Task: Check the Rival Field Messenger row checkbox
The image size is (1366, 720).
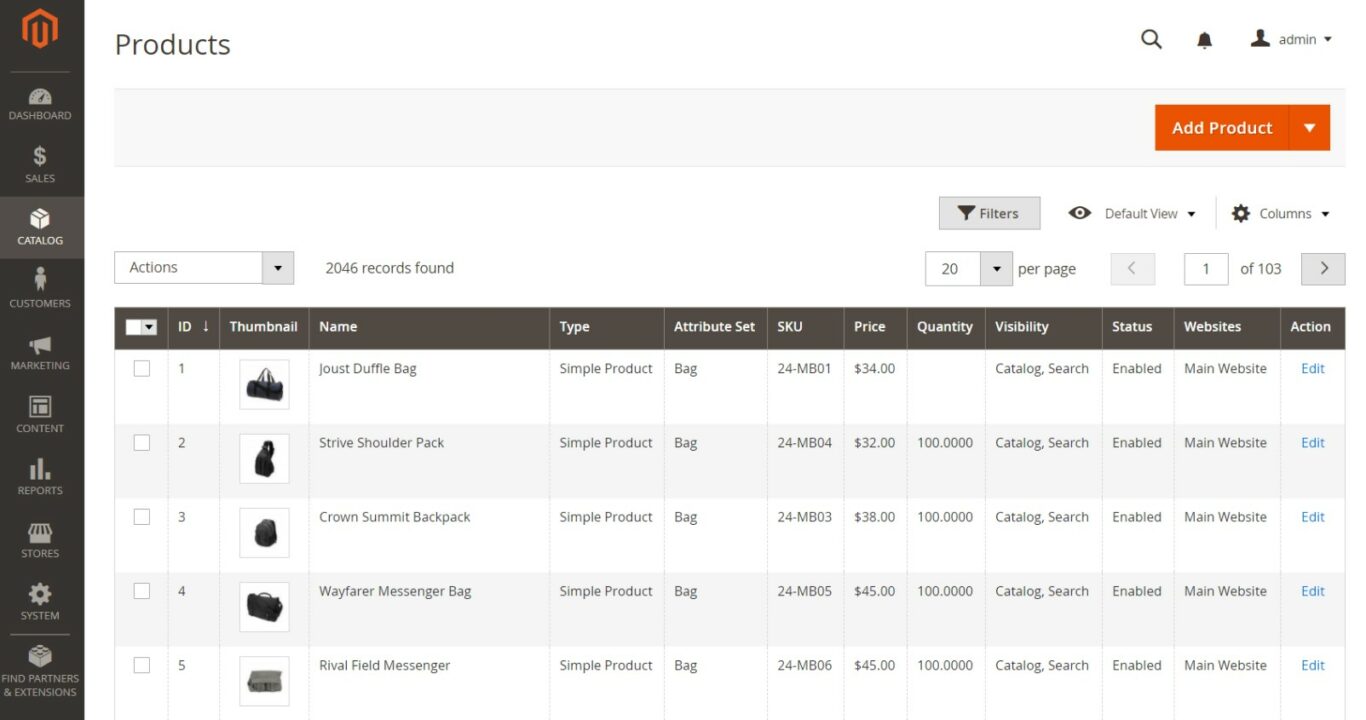Action: (x=142, y=664)
